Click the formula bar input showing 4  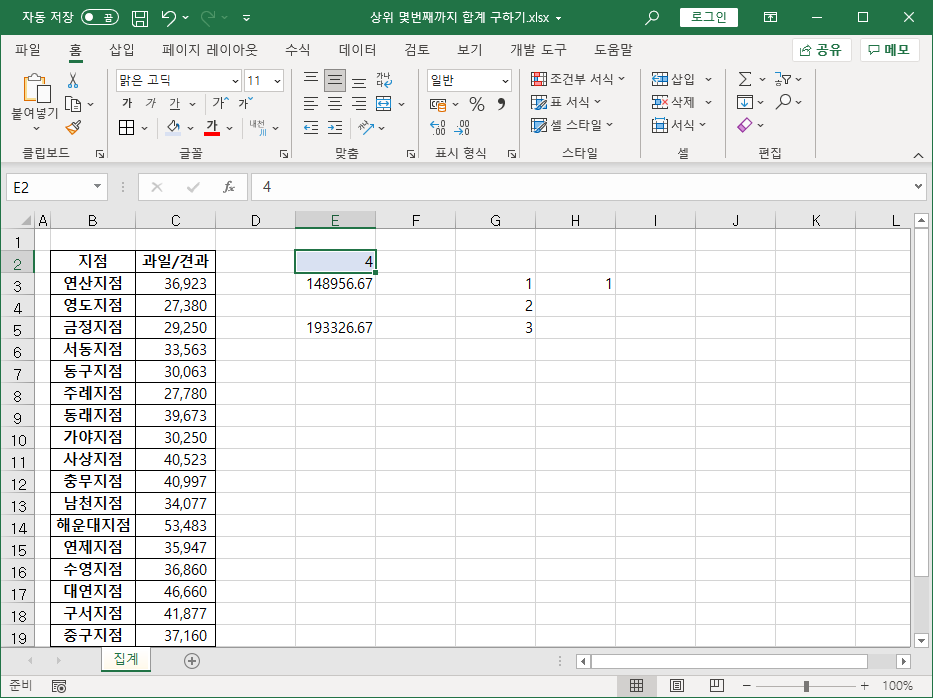582,187
